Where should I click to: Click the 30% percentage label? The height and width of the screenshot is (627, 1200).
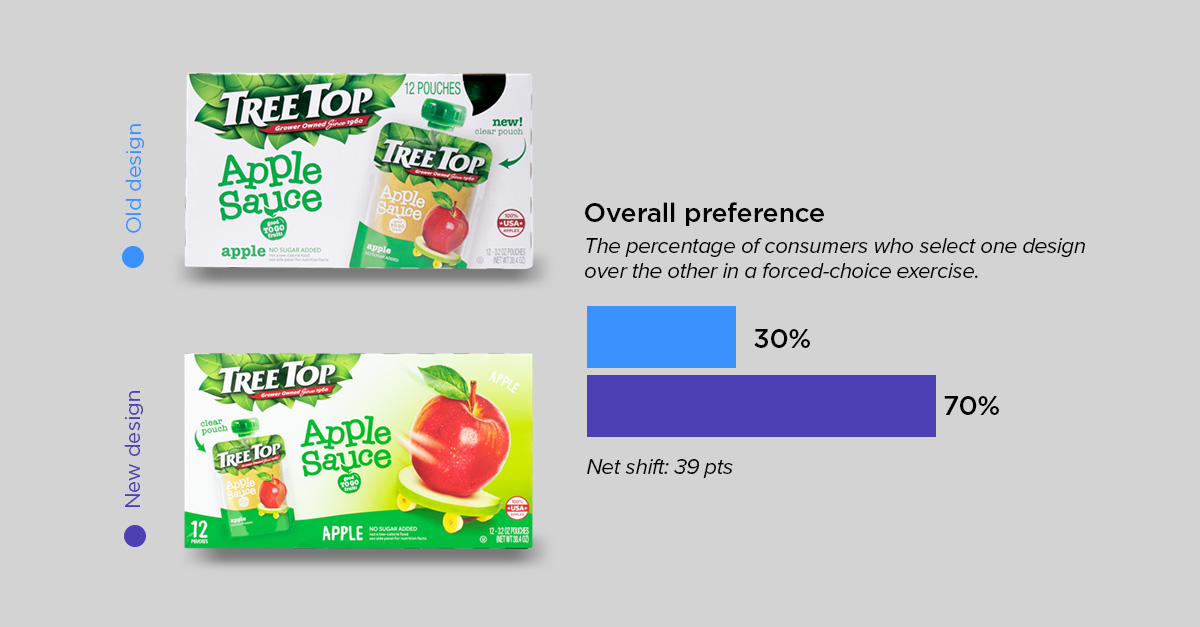pos(782,339)
